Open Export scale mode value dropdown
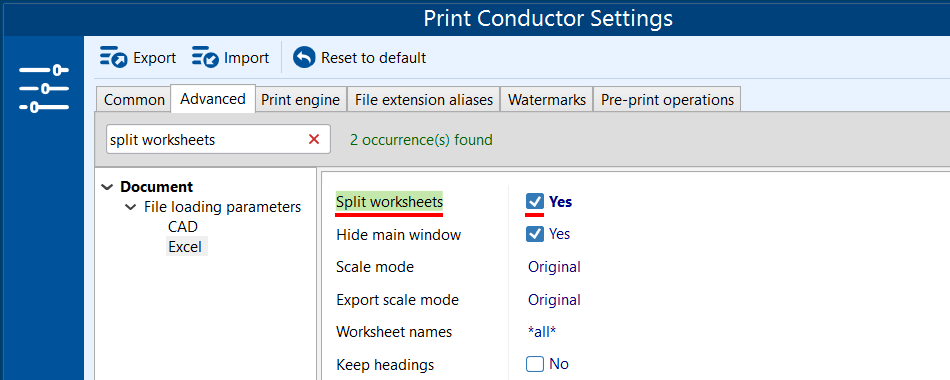Image resolution: width=950 pixels, height=380 pixels. coord(554,299)
